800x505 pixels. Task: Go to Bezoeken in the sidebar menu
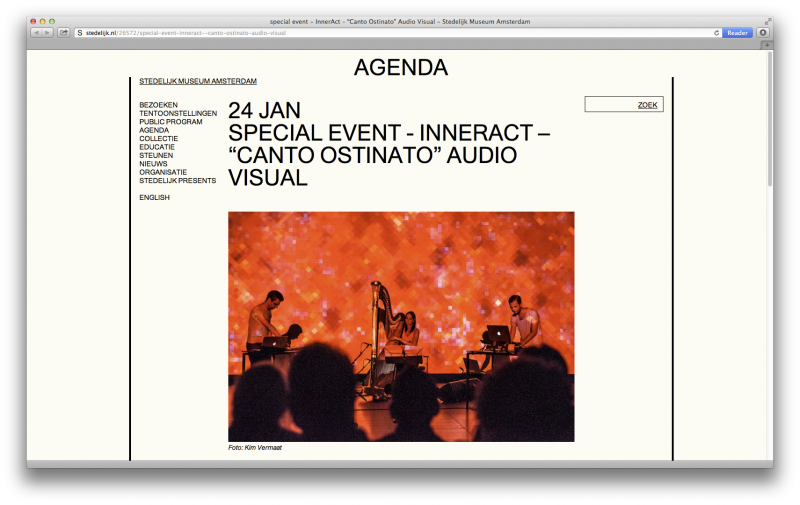click(158, 105)
